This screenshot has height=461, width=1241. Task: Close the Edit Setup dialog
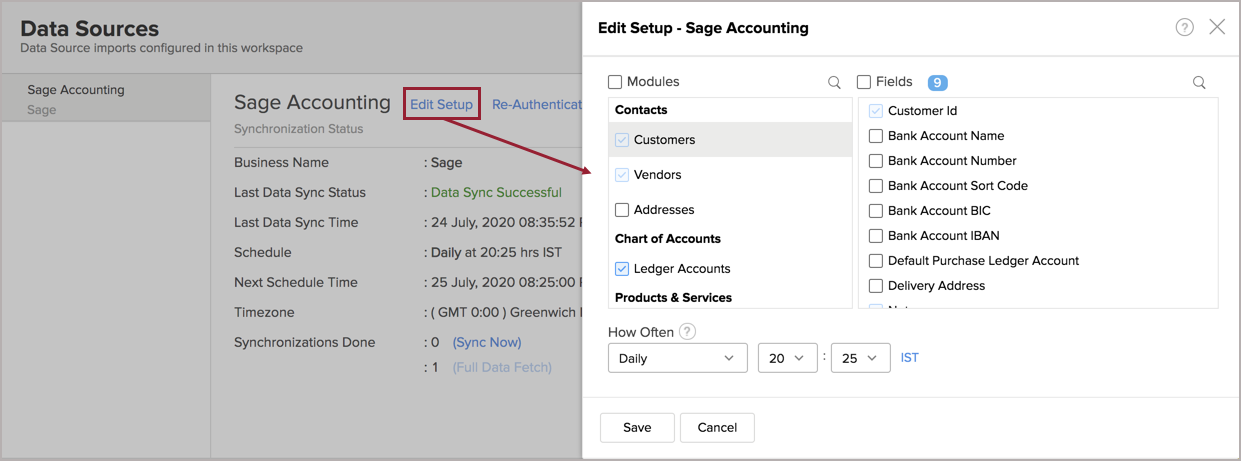(1217, 27)
